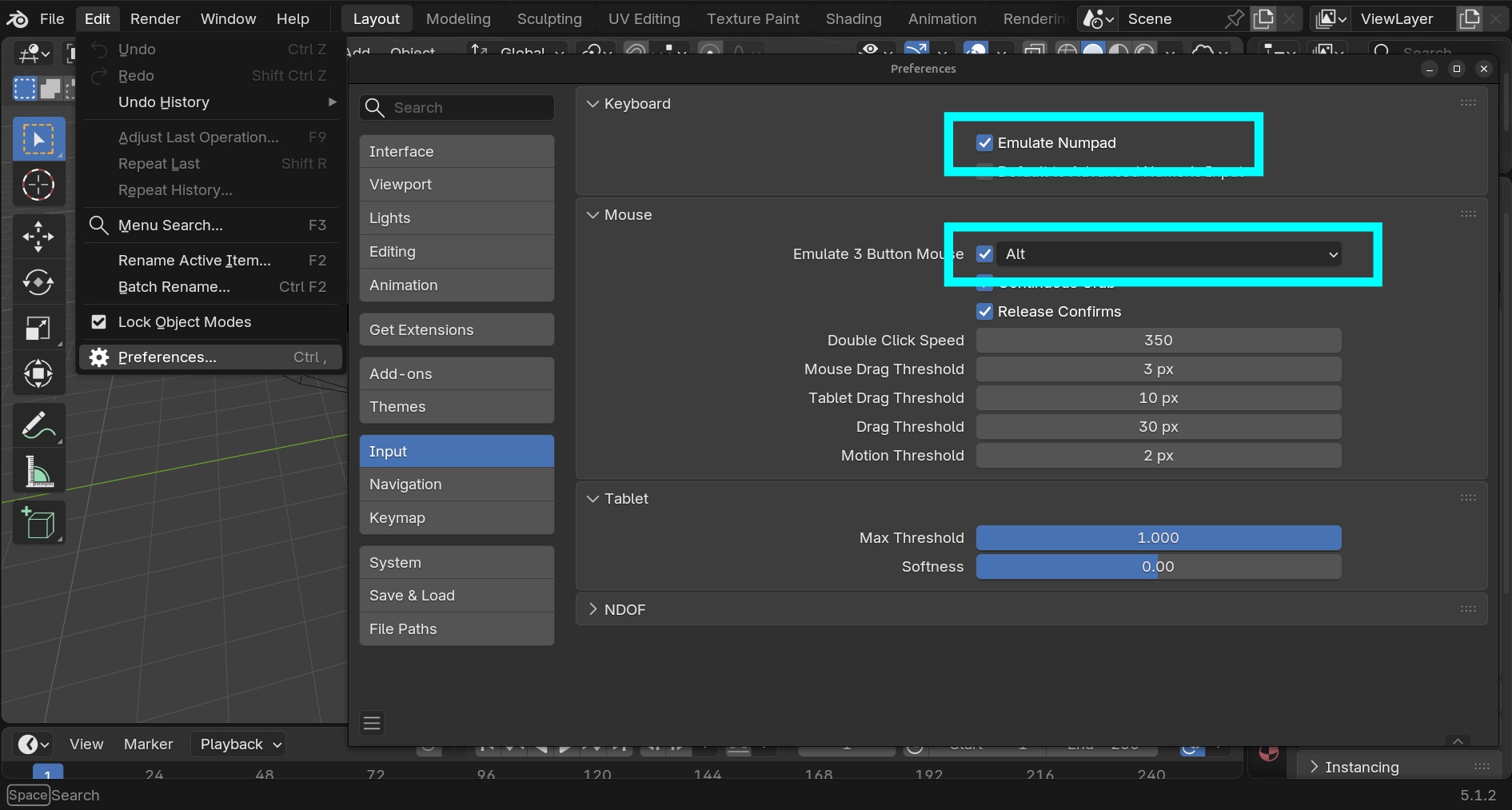Select the Measure ruler tool

point(38,471)
